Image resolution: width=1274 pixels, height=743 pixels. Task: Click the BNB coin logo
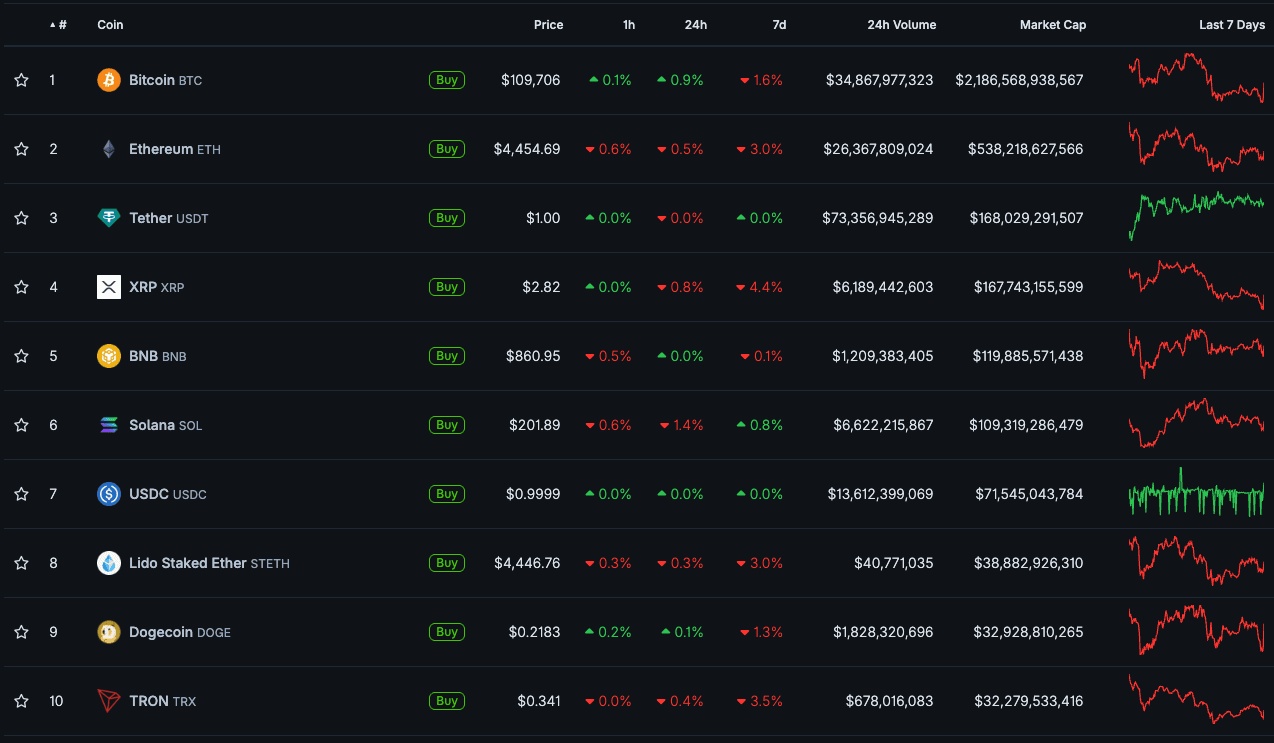[x=109, y=356]
